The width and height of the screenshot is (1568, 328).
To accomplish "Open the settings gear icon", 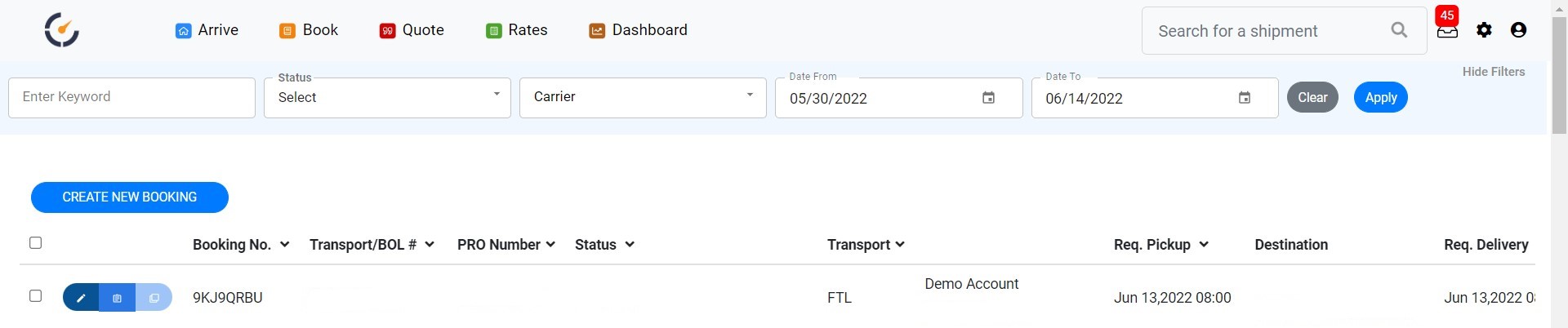I will [1484, 30].
